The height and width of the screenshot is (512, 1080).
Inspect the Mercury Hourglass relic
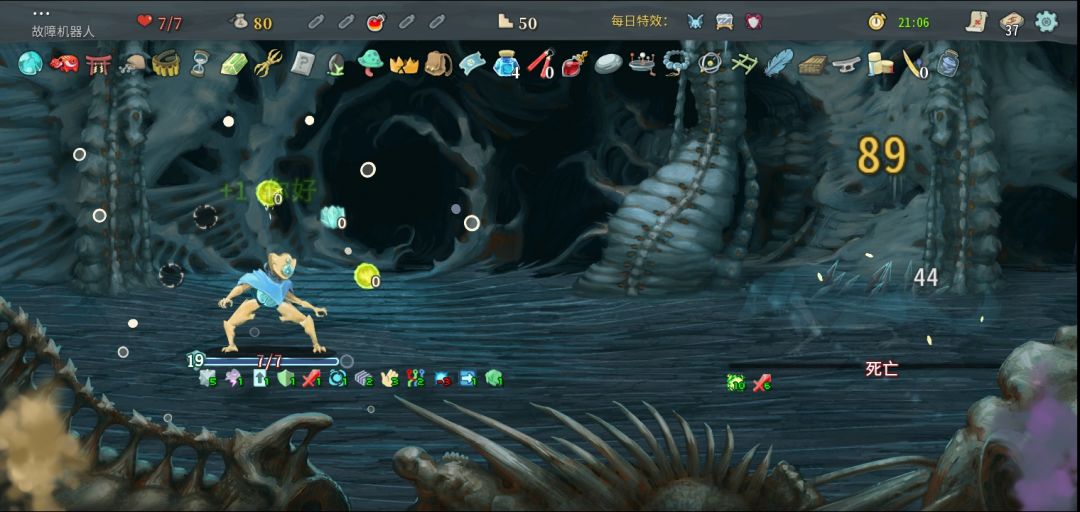(200, 64)
